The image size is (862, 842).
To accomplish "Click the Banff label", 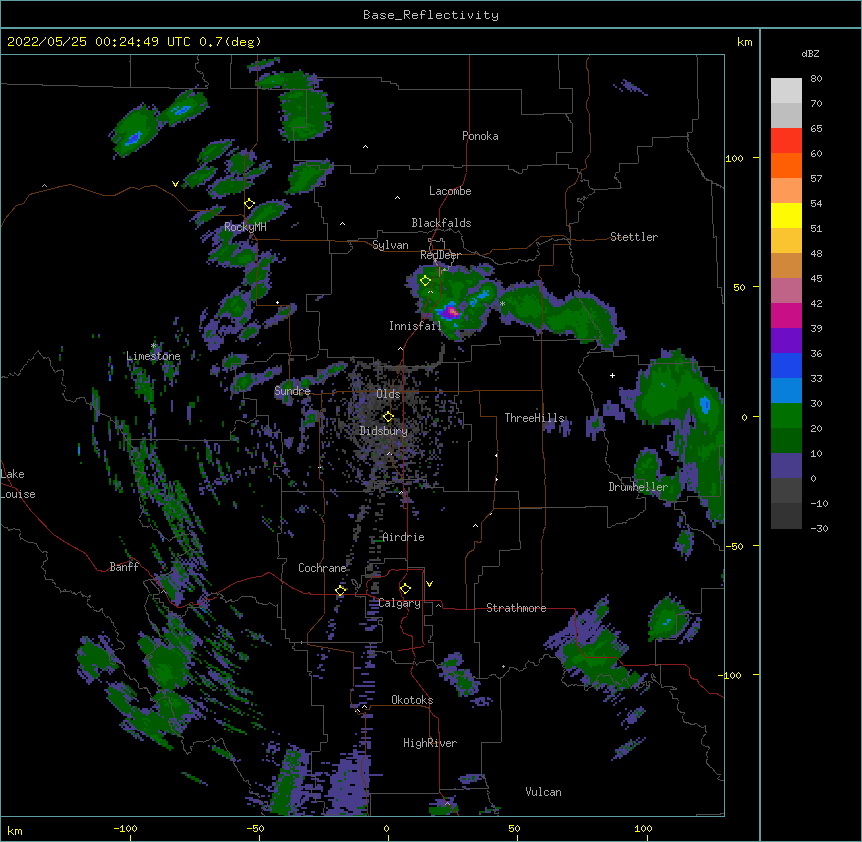I will 124,567.
